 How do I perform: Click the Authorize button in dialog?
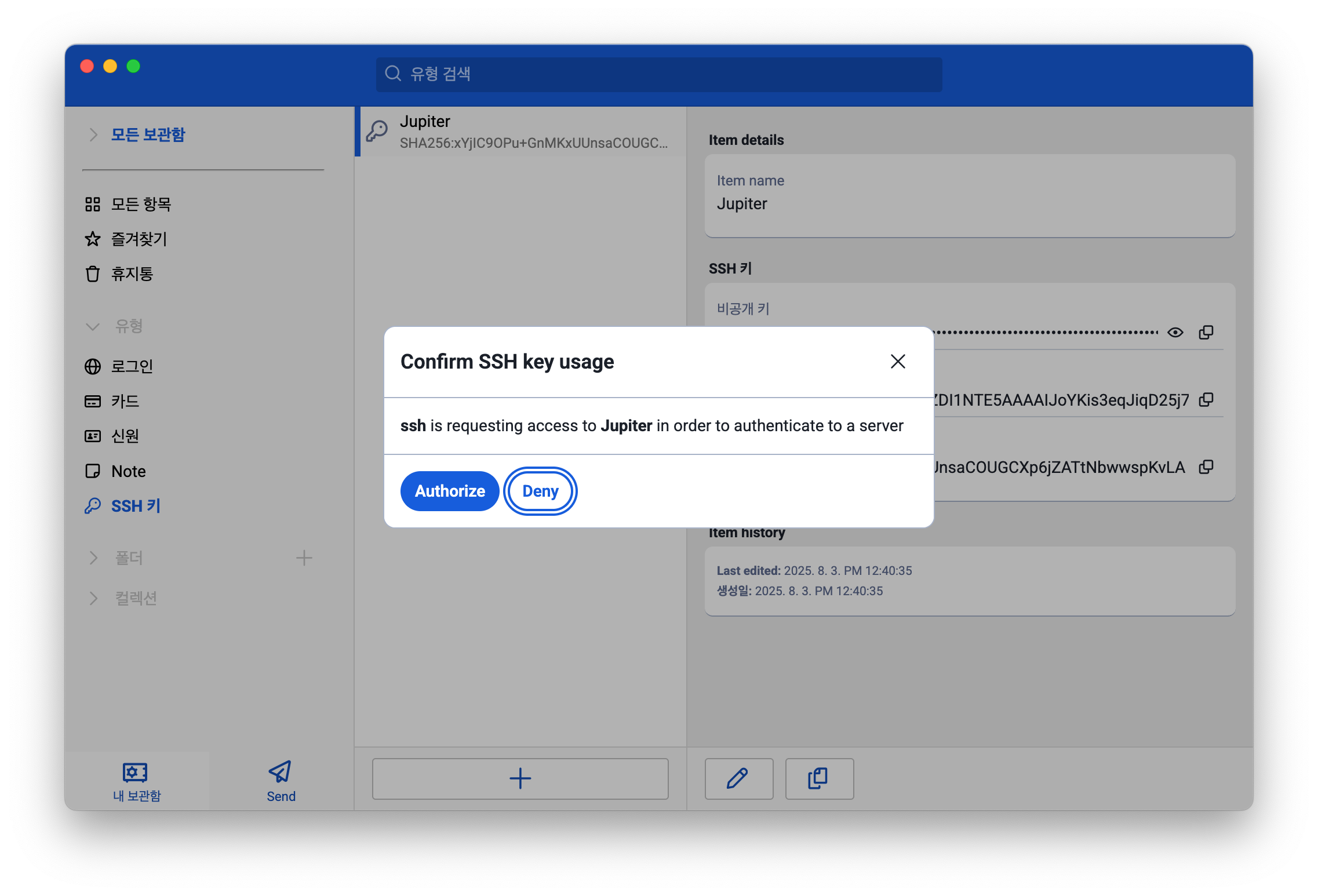click(450, 491)
